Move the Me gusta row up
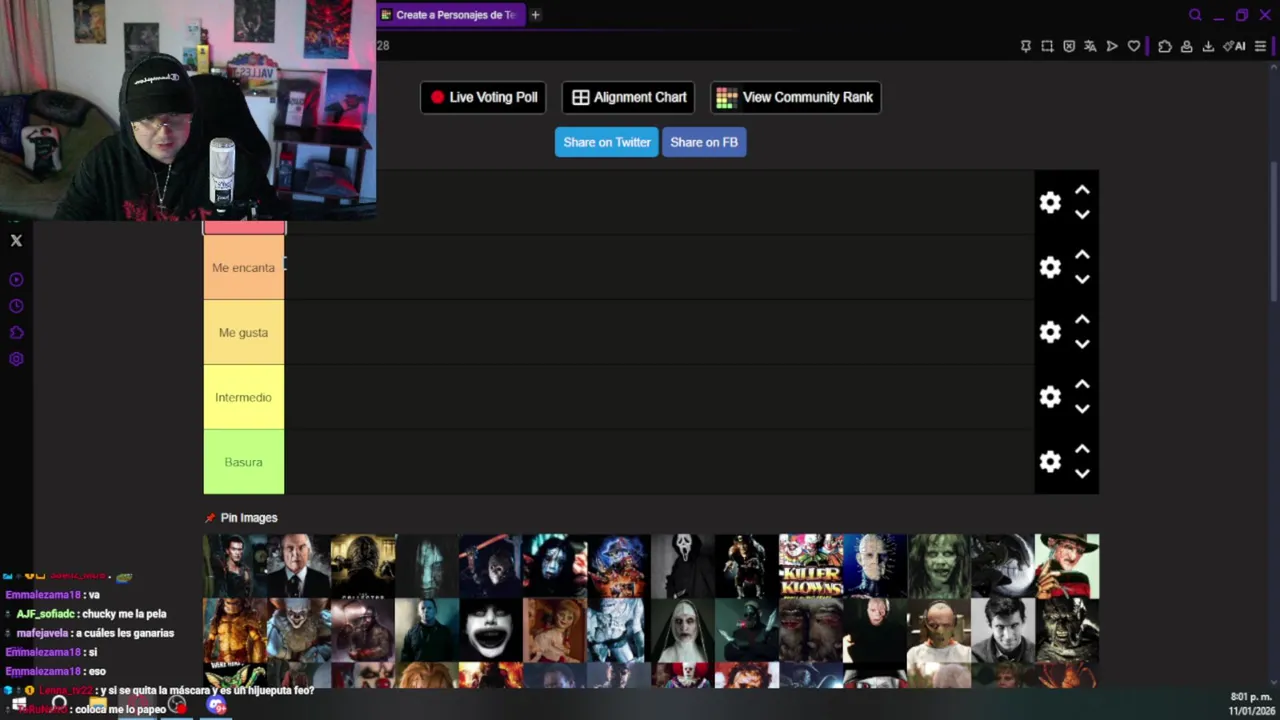1280x720 pixels. pyautogui.click(x=1082, y=320)
